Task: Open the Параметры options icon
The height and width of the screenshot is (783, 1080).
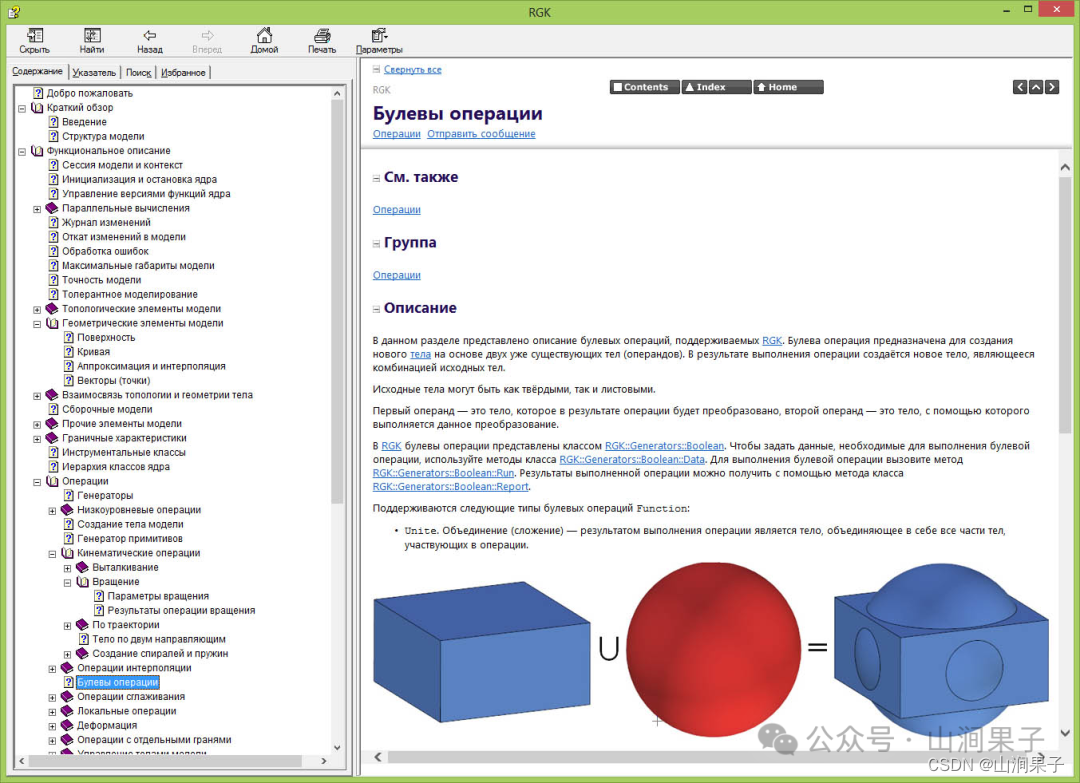Action: (379, 35)
